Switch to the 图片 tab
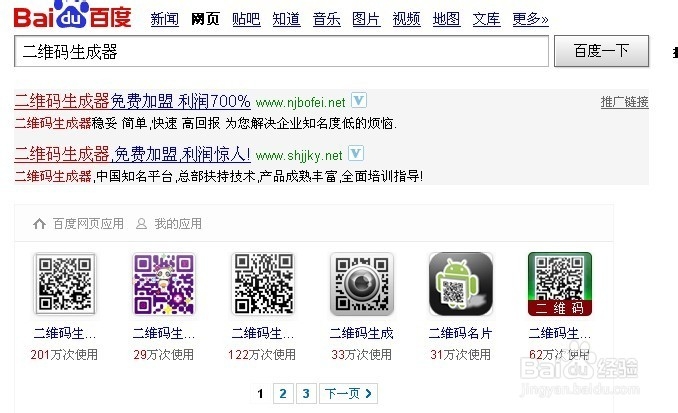678x413 pixels. [366, 19]
